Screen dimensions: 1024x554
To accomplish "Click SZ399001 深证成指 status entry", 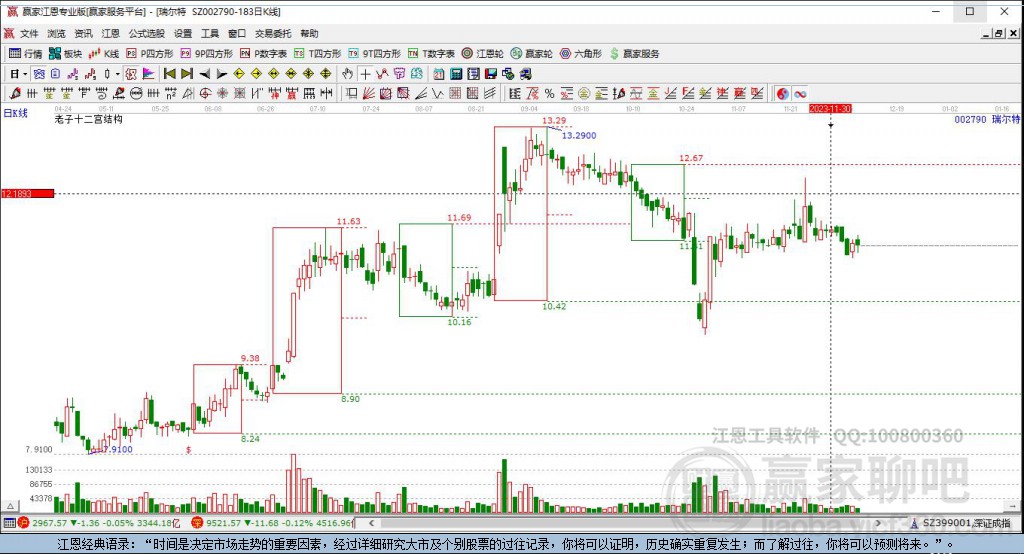I will (x=960, y=523).
